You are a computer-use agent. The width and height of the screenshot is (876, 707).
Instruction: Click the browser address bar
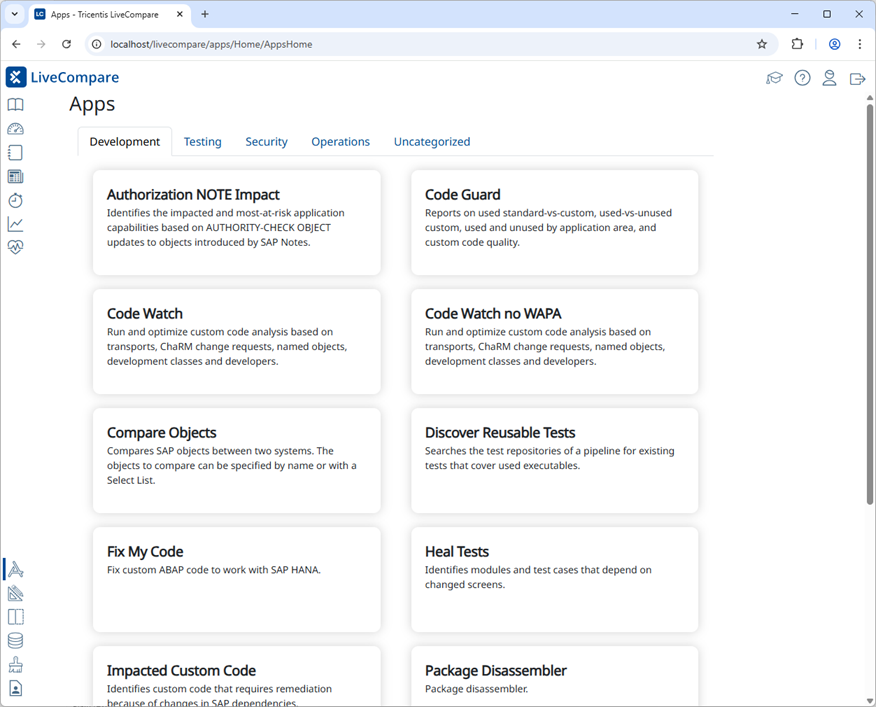tap(420, 44)
